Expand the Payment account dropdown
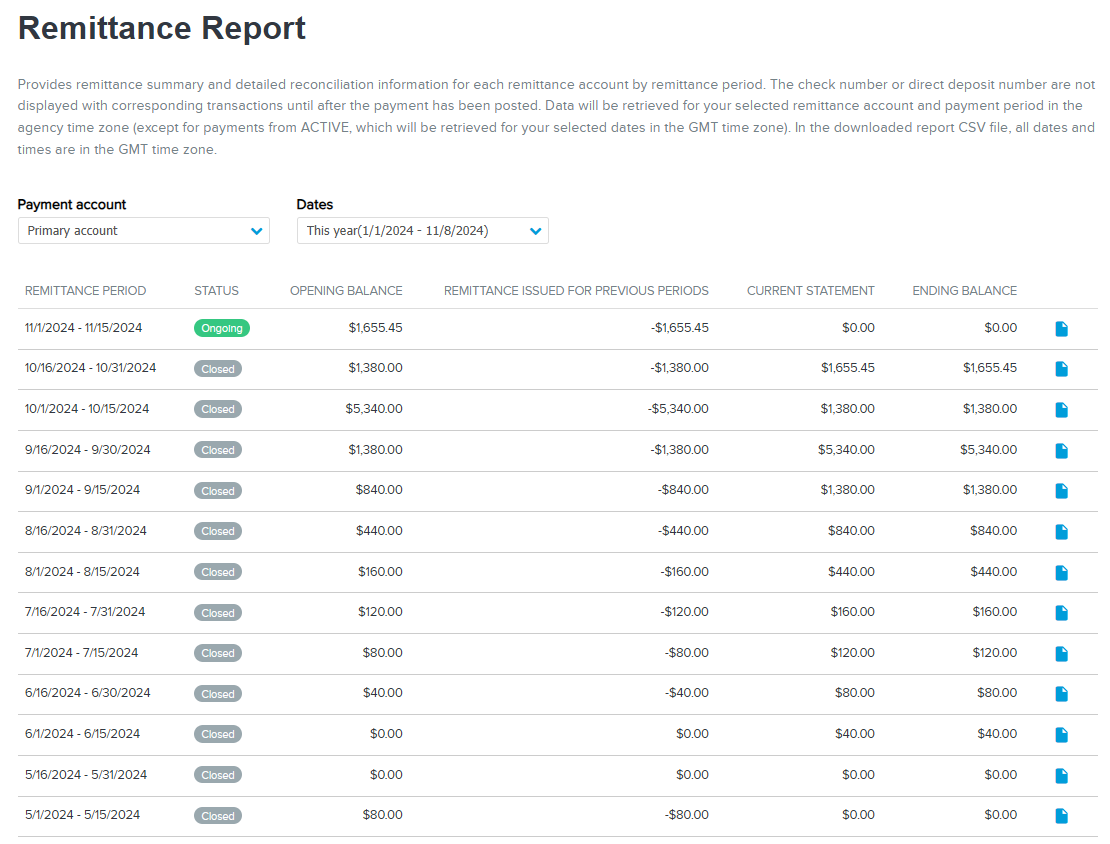Image resolution: width=1110 pixels, height=844 pixels. (x=144, y=231)
